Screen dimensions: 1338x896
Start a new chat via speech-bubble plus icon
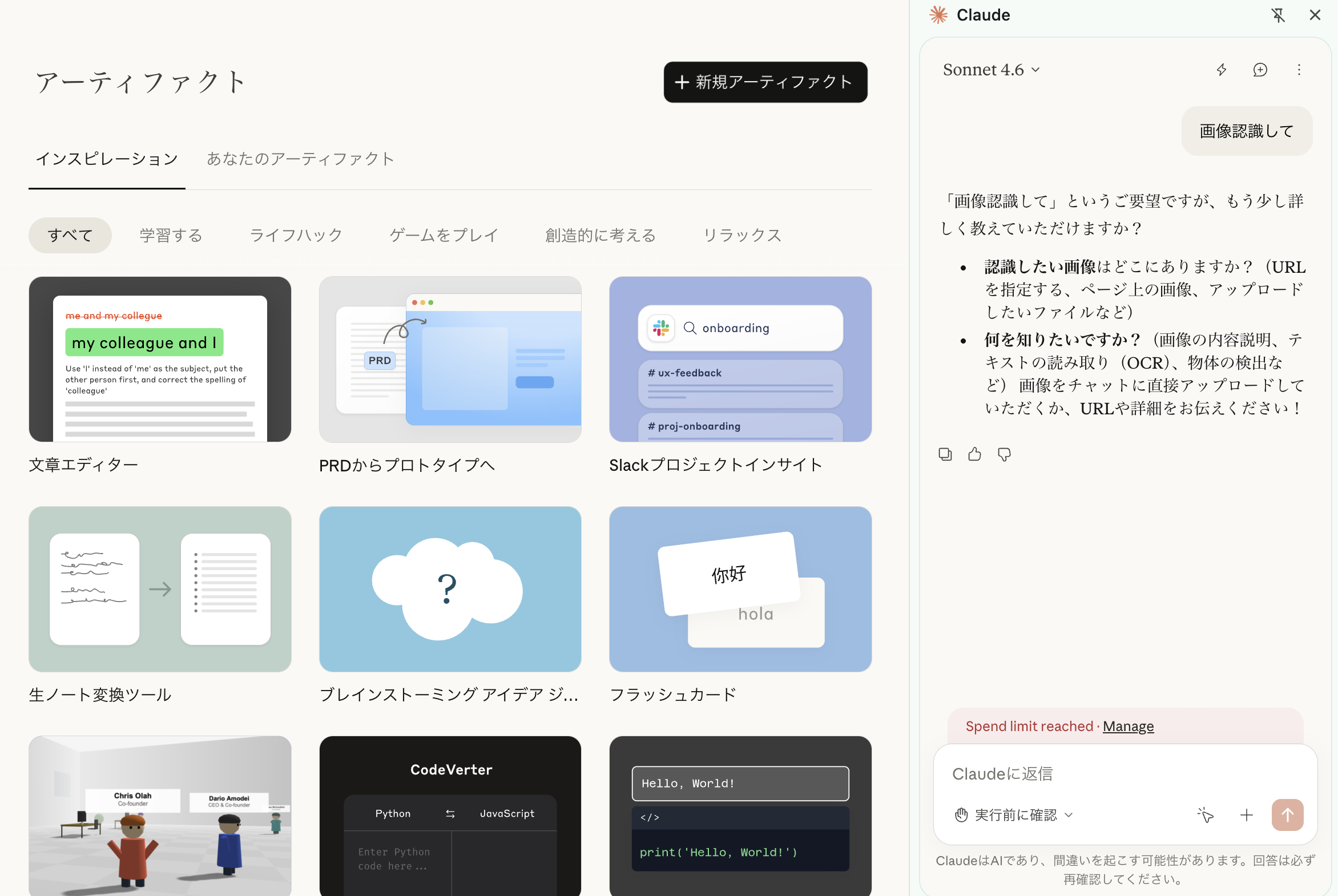click(1260, 70)
